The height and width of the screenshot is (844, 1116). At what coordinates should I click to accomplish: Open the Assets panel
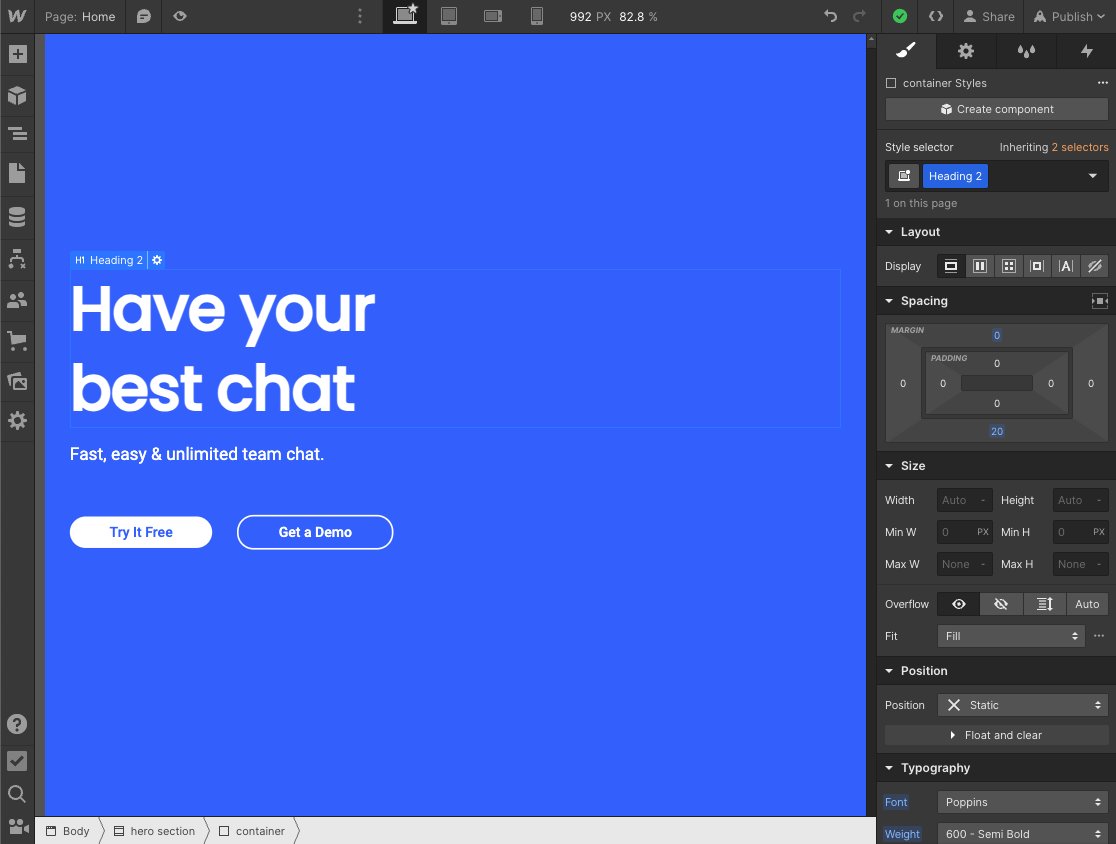tap(17, 381)
